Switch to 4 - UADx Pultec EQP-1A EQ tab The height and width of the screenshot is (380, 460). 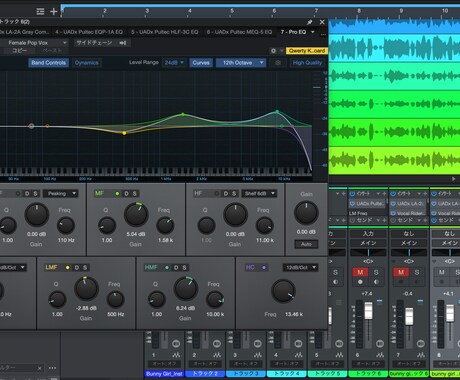[x=89, y=32]
